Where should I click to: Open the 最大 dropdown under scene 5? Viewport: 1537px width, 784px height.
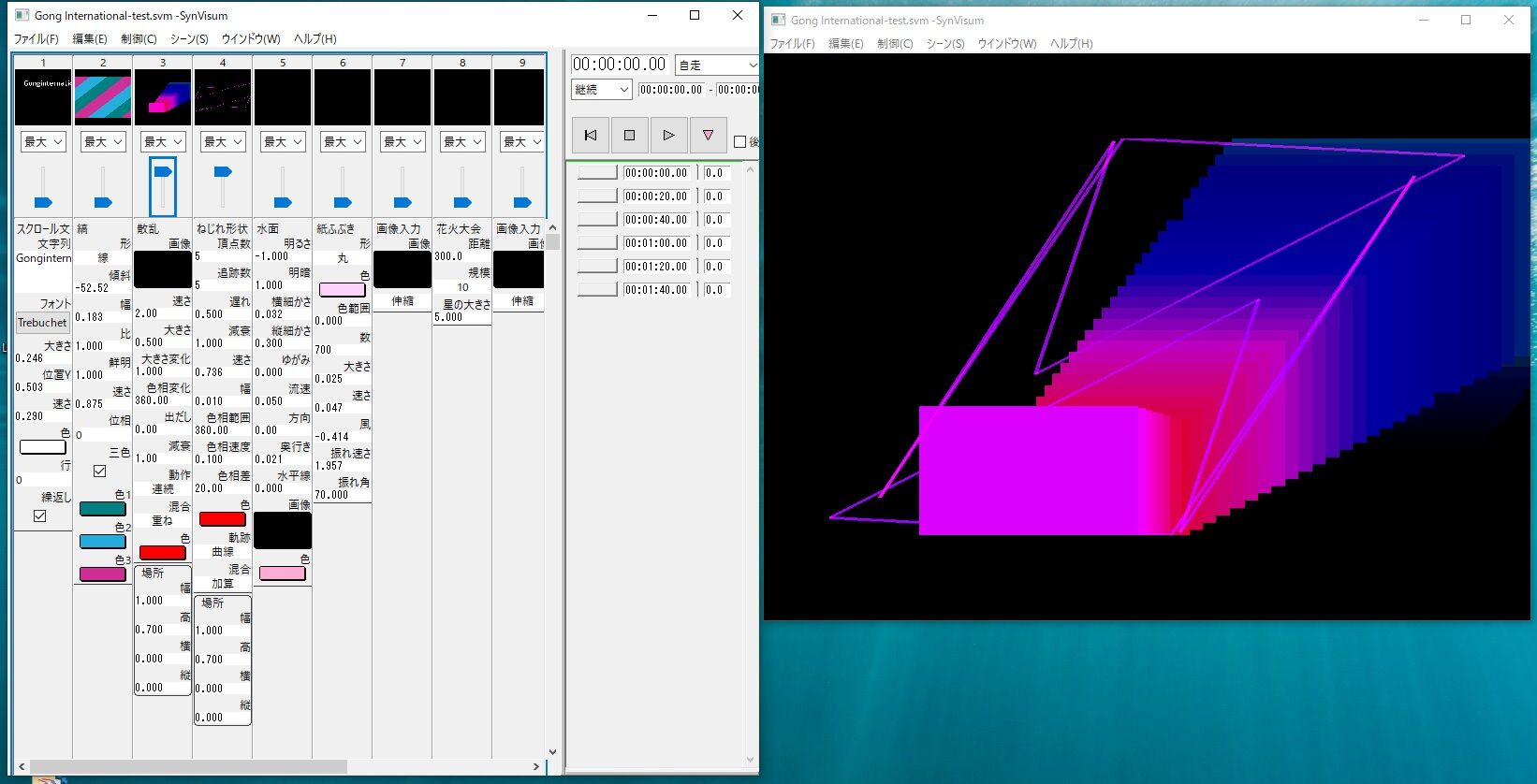tap(283, 141)
